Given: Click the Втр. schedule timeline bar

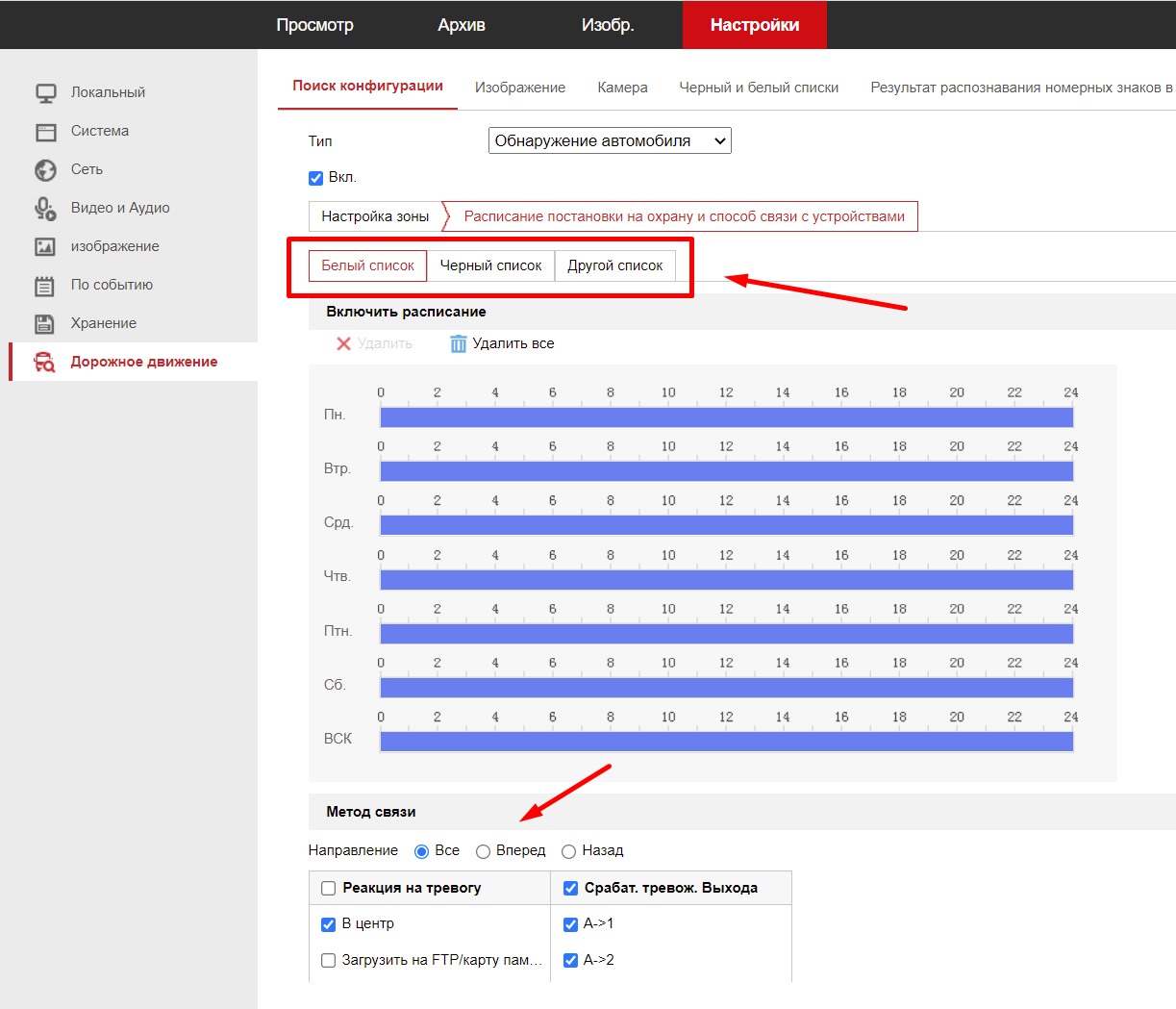Looking at the screenshot, I should 726,470.
